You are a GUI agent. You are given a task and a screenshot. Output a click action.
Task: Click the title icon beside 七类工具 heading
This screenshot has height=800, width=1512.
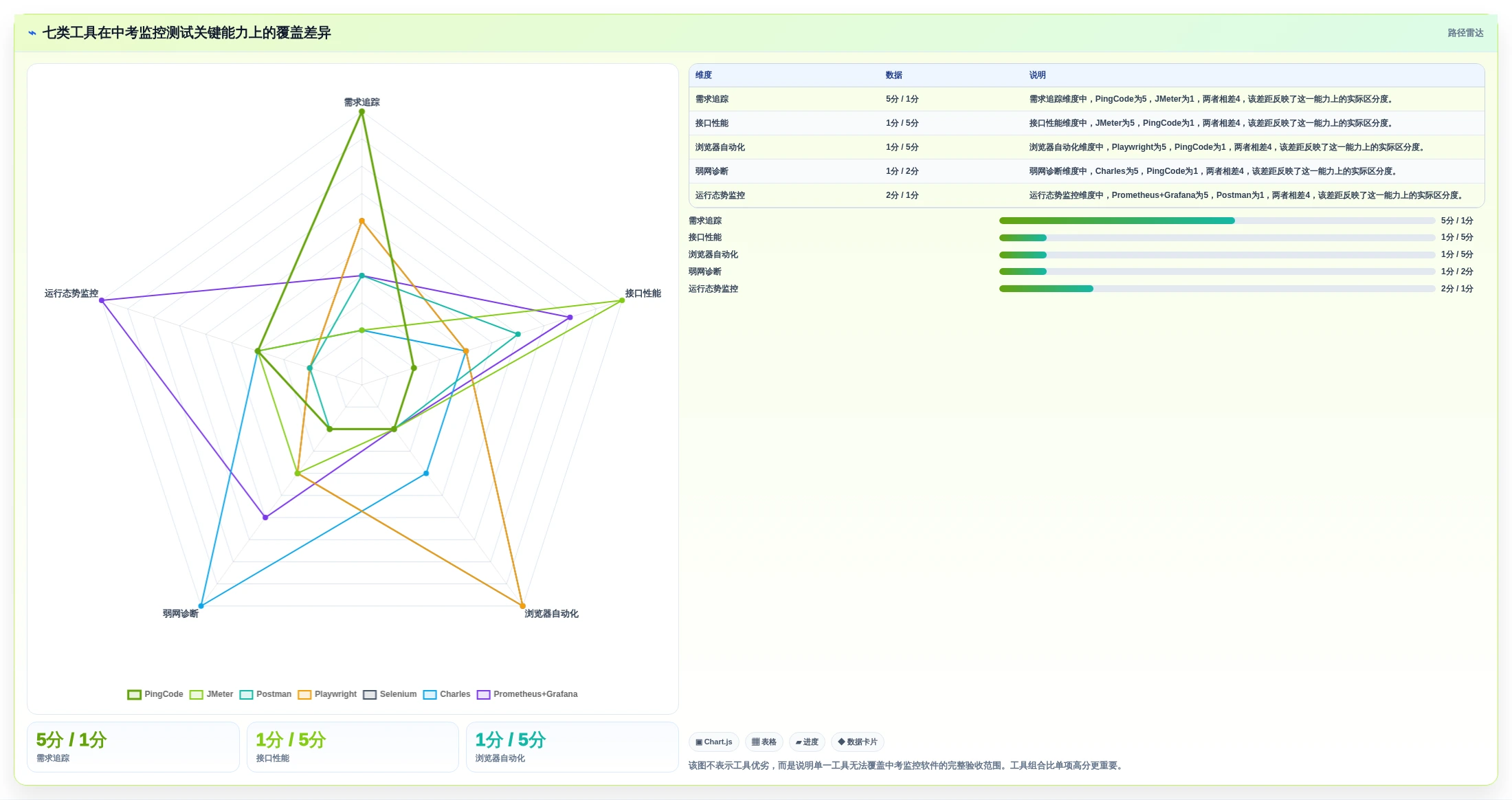click(32, 33)
